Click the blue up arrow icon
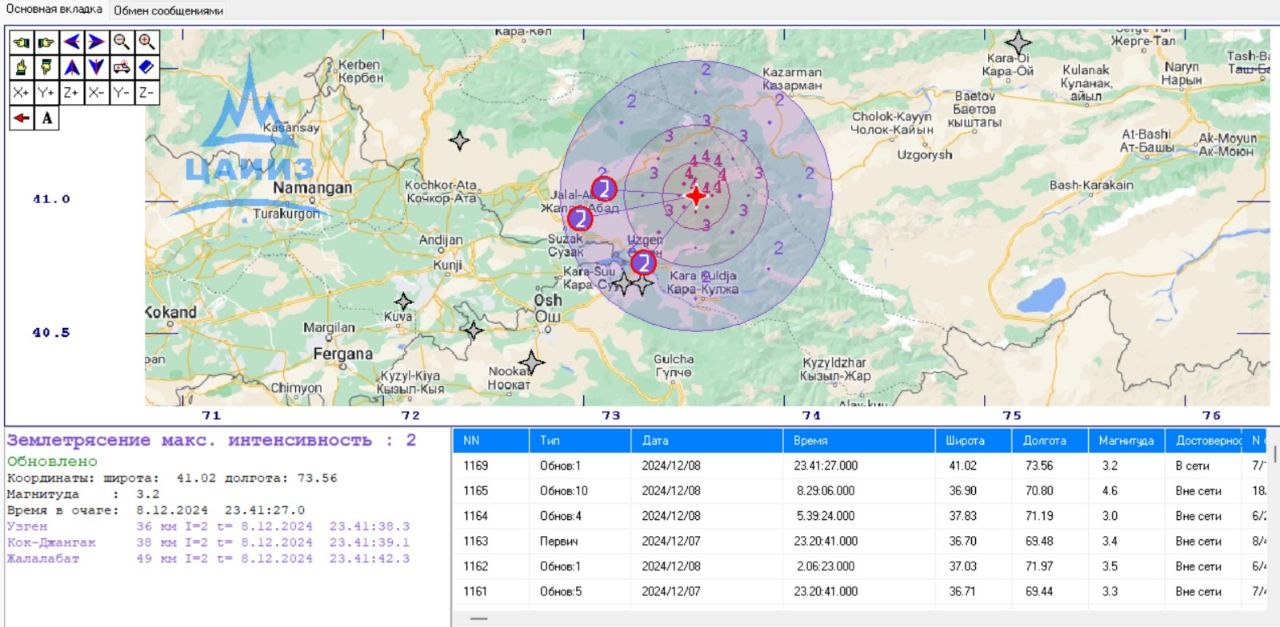1280x627 pixels. (71, 67)
